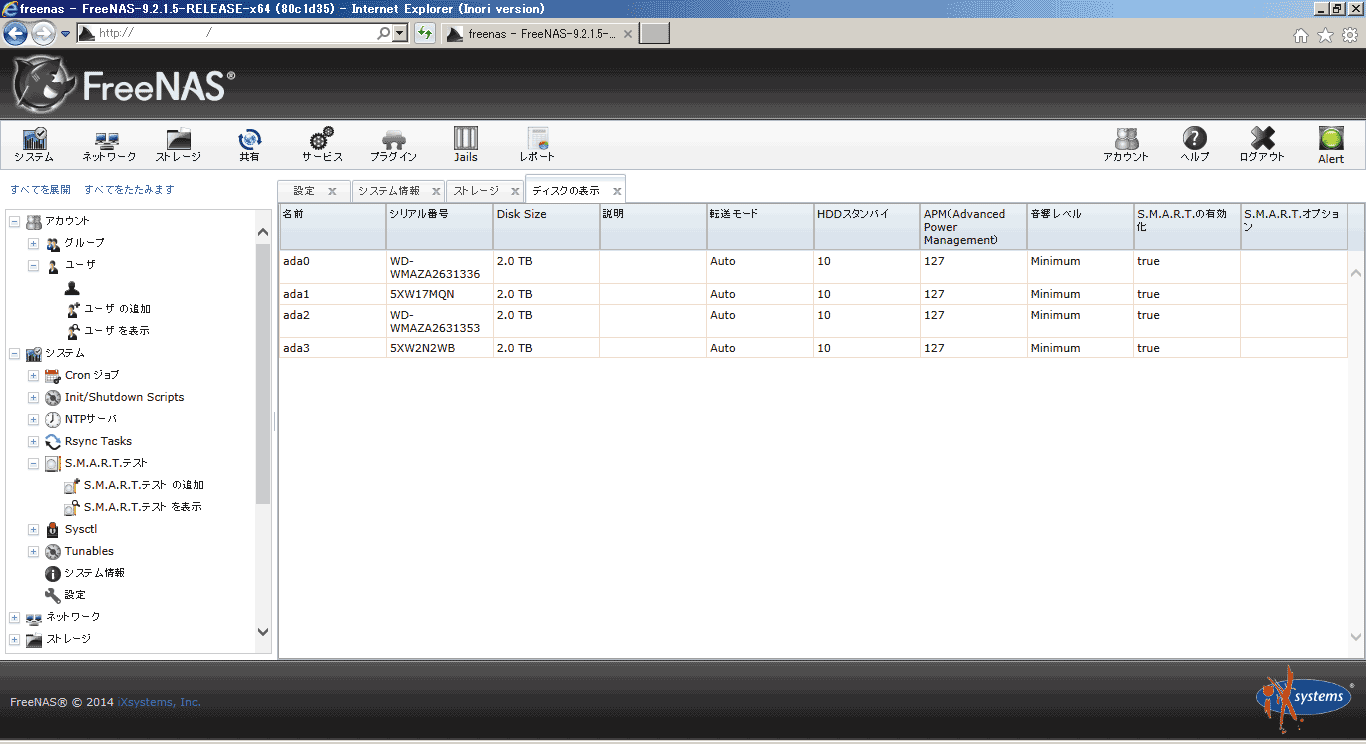The width and height of the screenshot is (1366, 744).
Task: Expand the グループ tree node
Action: [x=33, y=243]
